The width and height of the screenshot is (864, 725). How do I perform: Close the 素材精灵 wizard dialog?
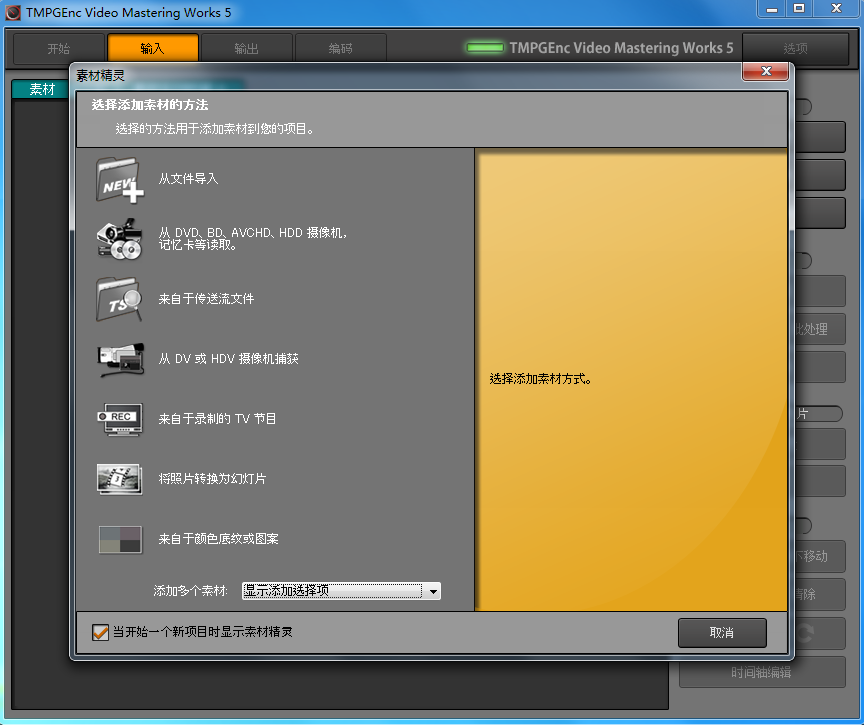[765, 71]
